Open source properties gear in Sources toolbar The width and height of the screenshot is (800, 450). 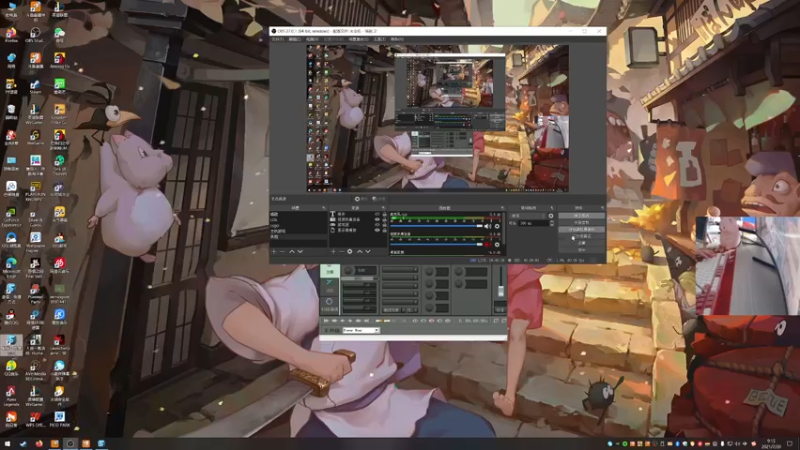349,252
